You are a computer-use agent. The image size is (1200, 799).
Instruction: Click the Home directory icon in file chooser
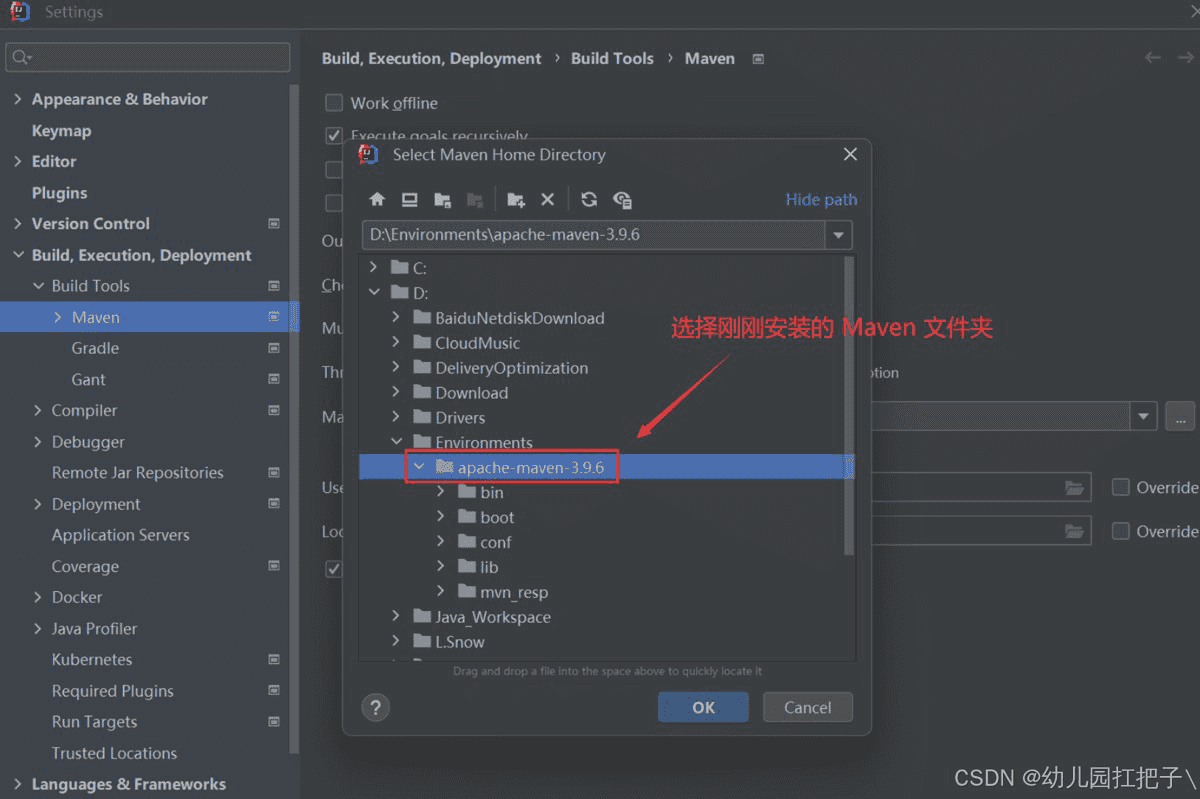(377, 199)
